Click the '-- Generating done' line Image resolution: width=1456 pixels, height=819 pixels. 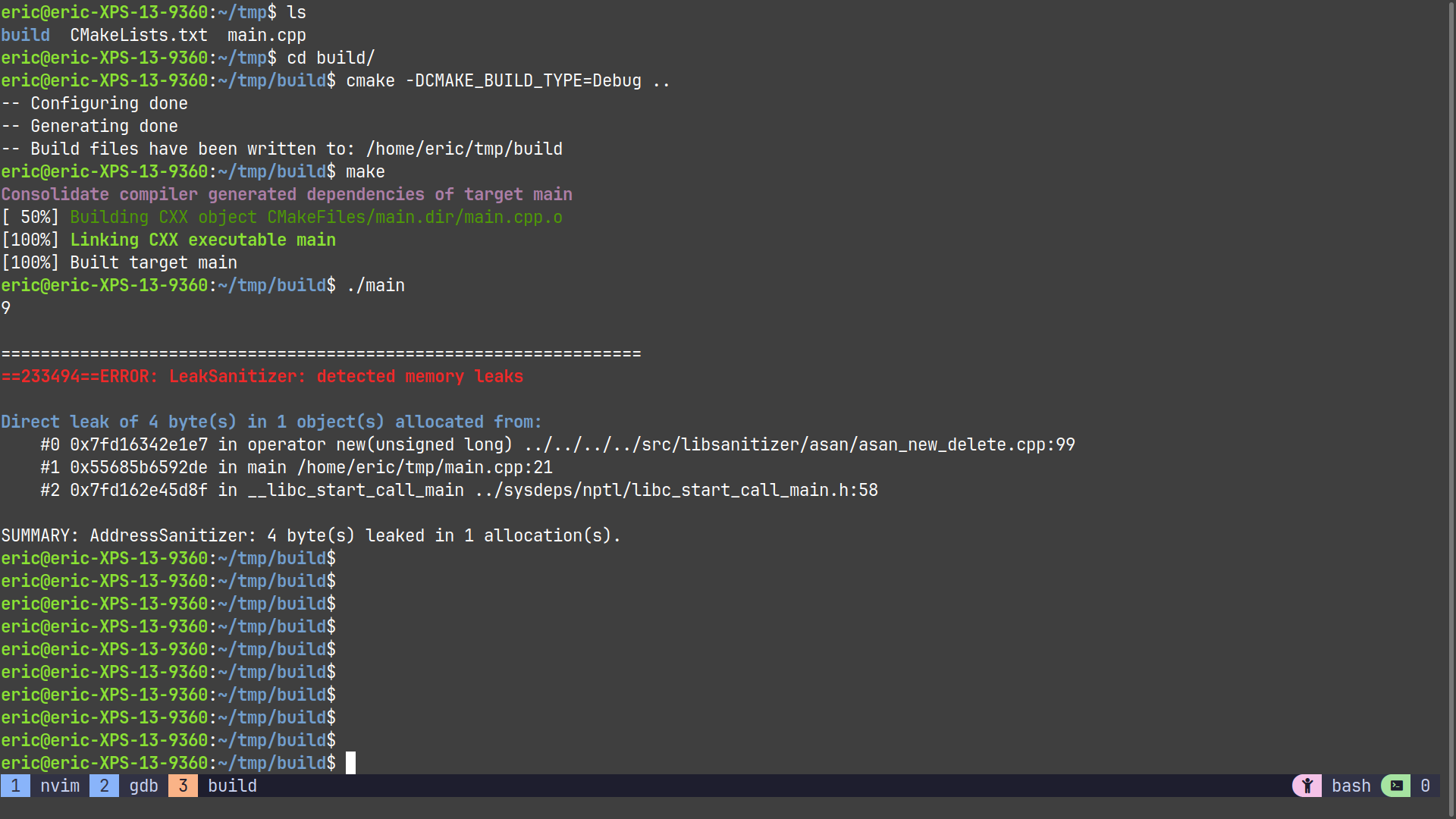tap(89, 126)
